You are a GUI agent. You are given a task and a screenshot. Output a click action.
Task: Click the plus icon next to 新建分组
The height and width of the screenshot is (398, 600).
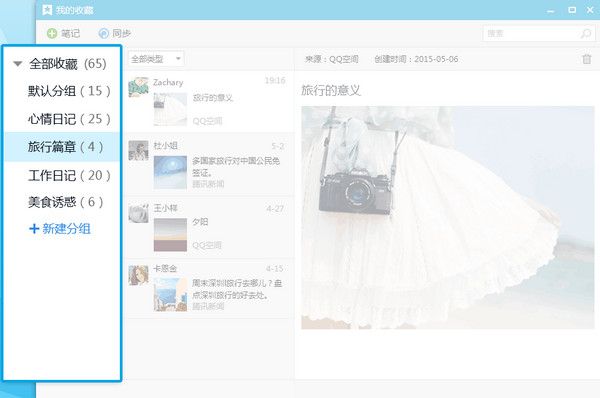[x=34, y=229]
